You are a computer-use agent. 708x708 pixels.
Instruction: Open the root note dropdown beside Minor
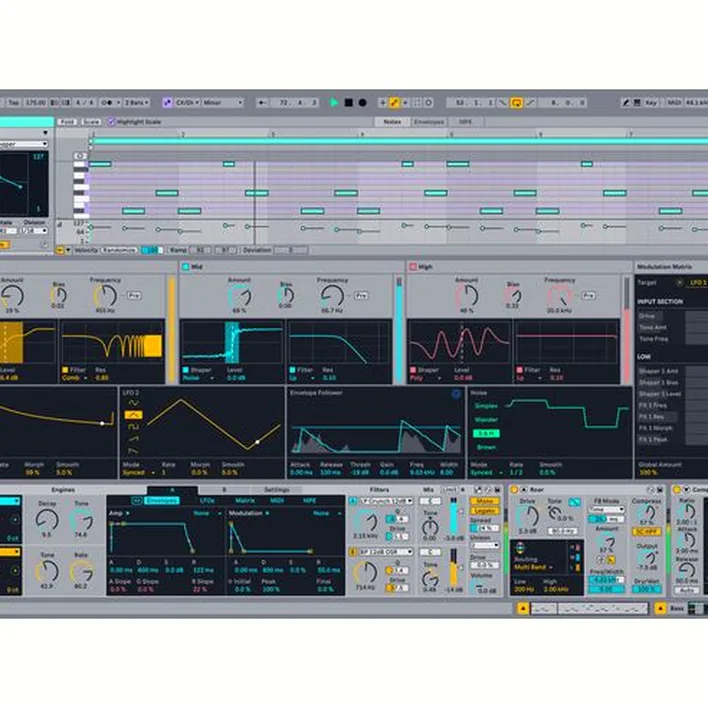[x=187, y=103]
